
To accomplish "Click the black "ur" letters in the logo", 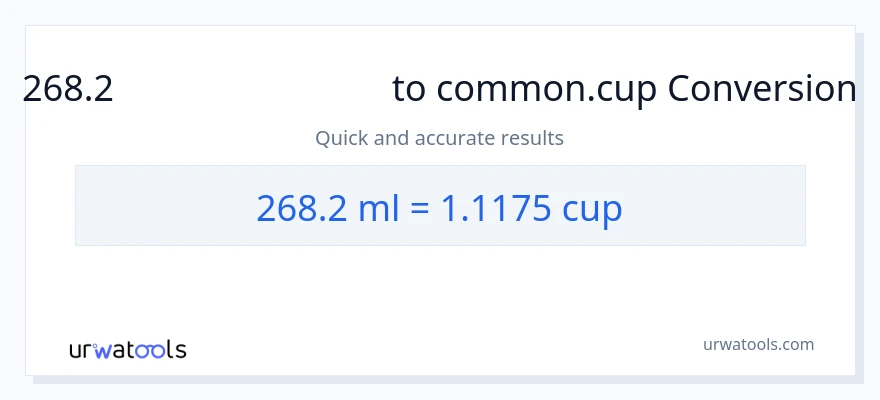I will pos(80,351).
